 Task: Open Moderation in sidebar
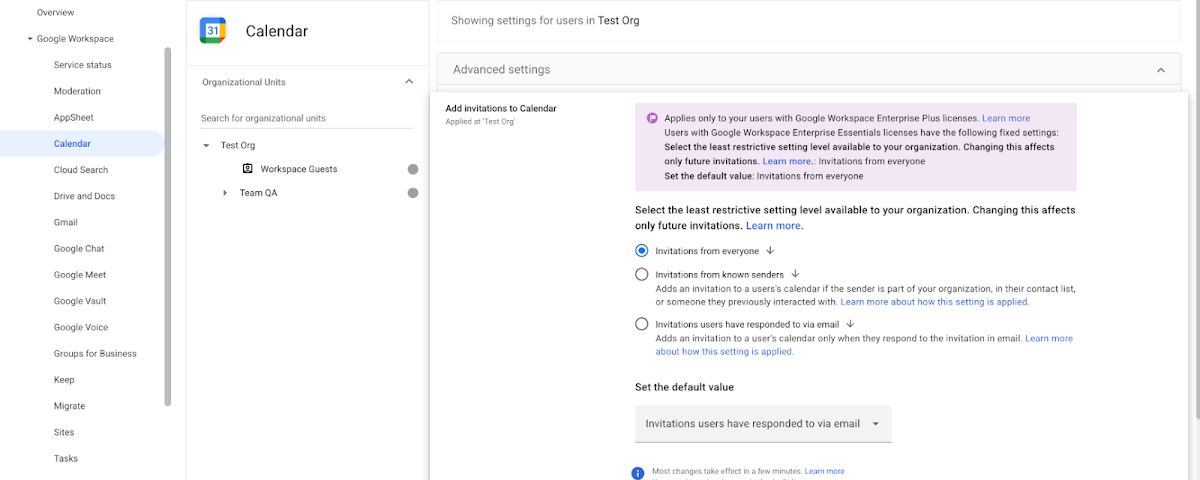pyautogui.click(x=77, y=91)
